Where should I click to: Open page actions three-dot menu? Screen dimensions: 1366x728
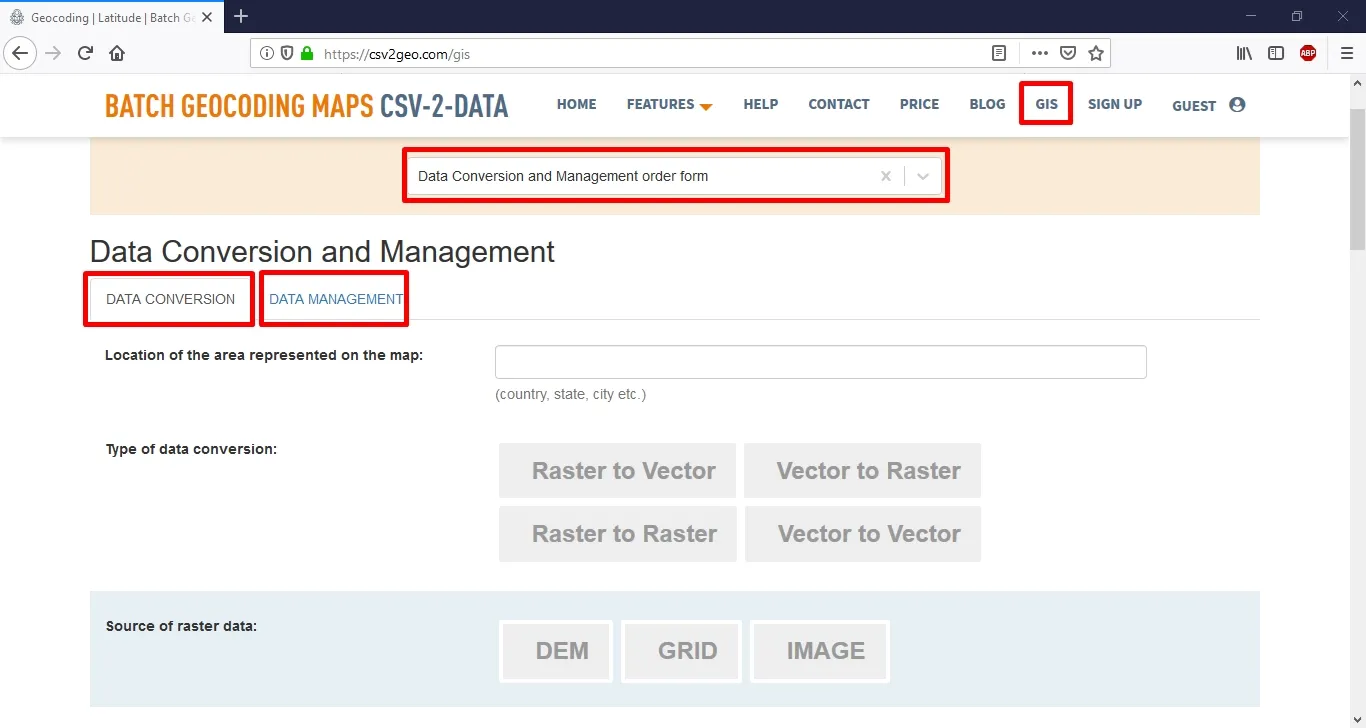1040,54
